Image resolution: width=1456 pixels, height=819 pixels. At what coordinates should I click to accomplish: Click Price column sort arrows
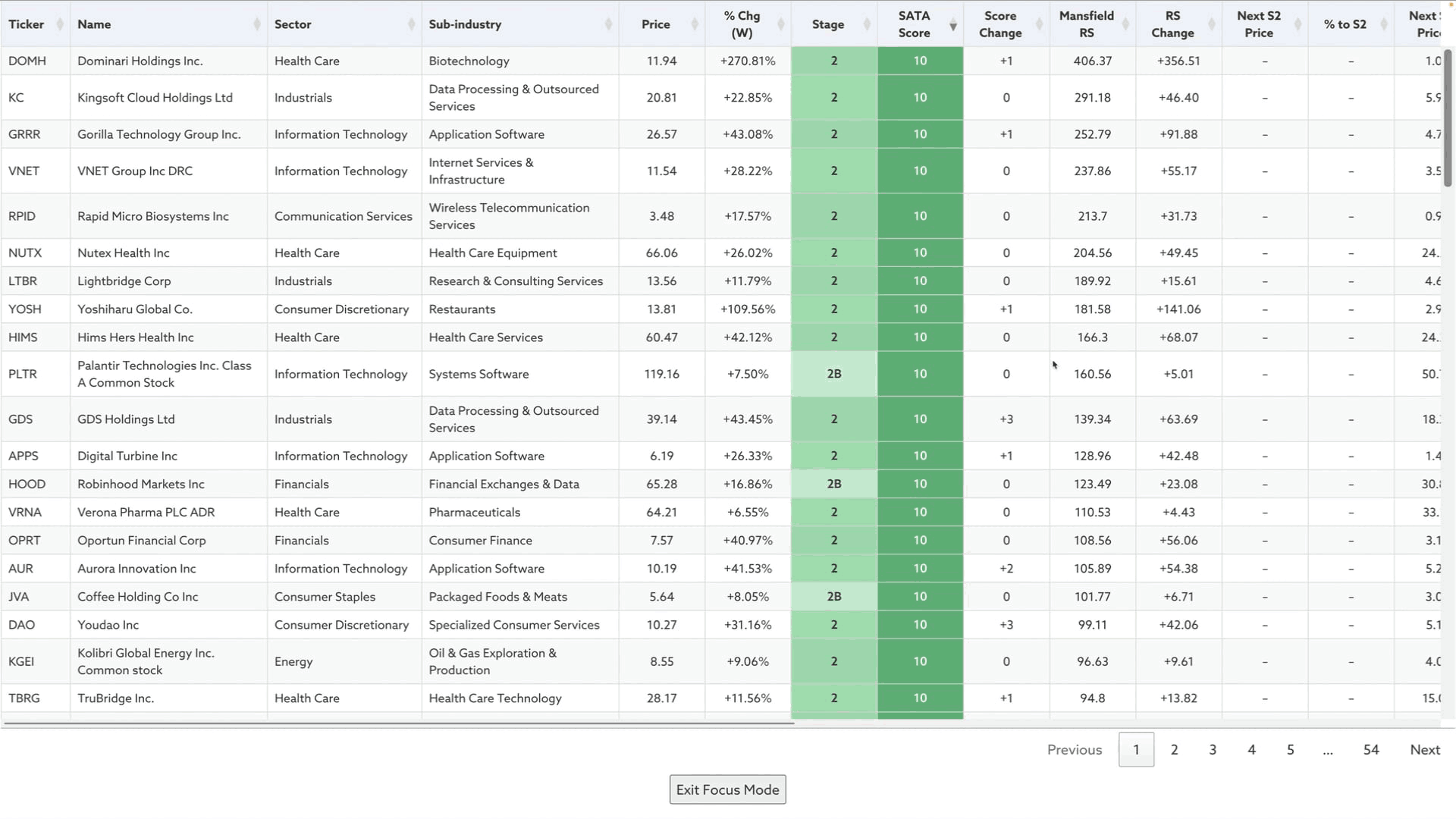pos(695,24)
